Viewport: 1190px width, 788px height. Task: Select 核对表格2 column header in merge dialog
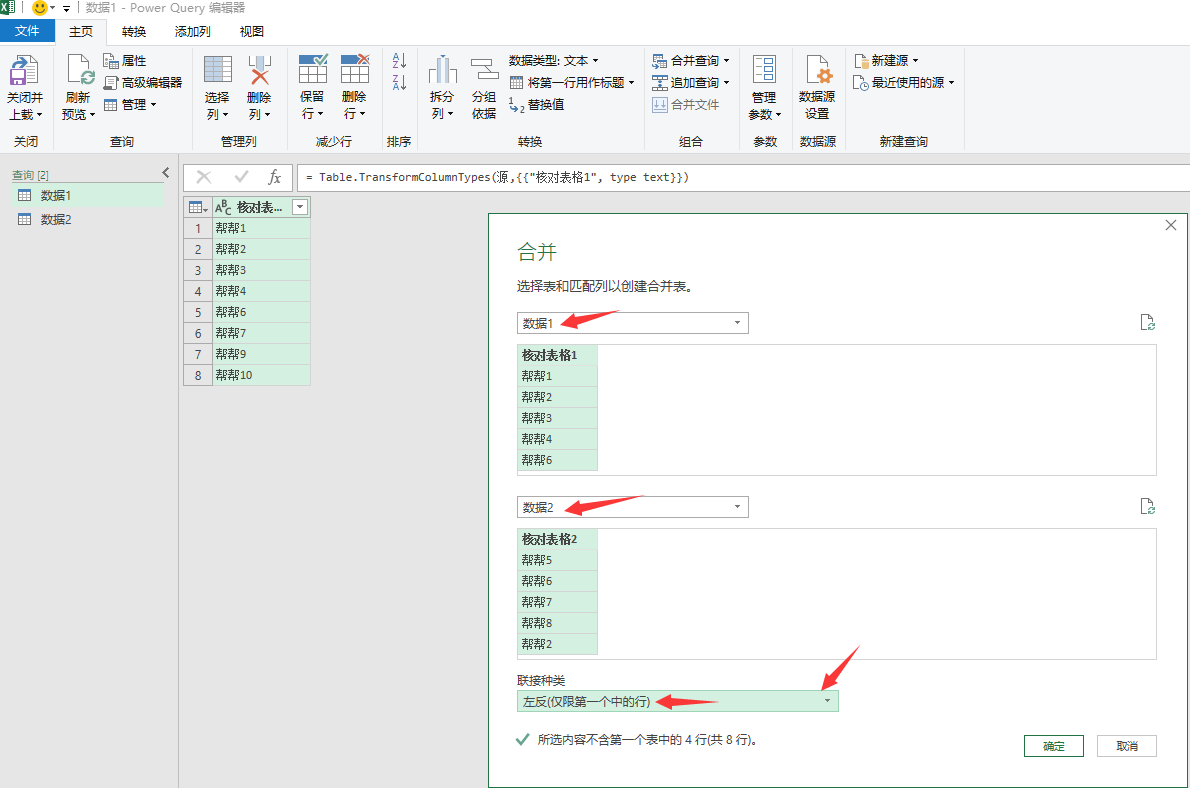coord(557,539)
